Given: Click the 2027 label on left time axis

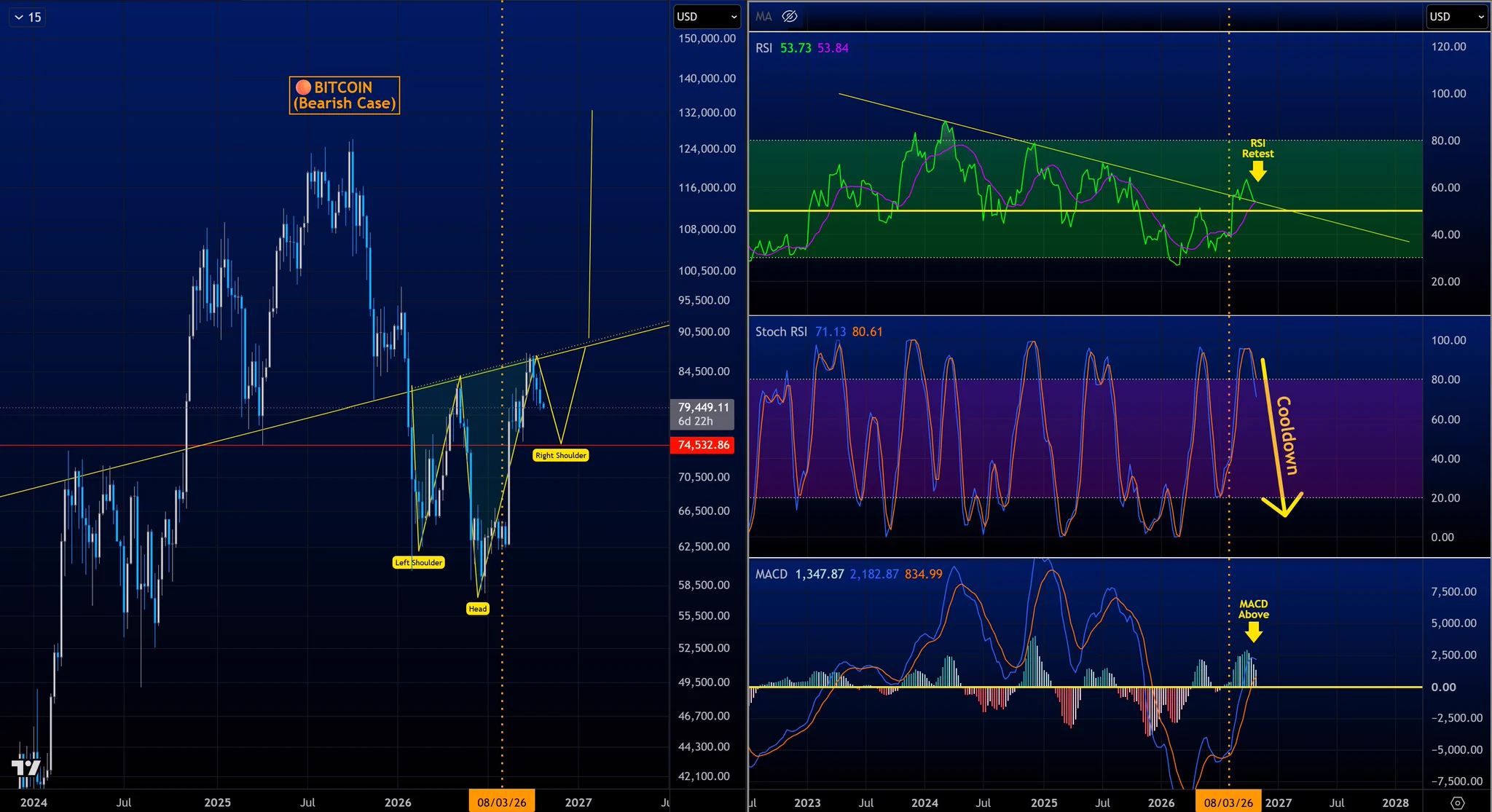Looking at the screenshot, I should pos(578,803).
